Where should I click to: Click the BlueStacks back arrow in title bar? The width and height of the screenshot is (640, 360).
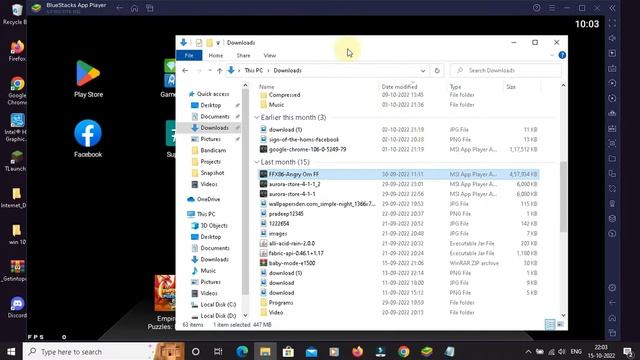point(119,8)
